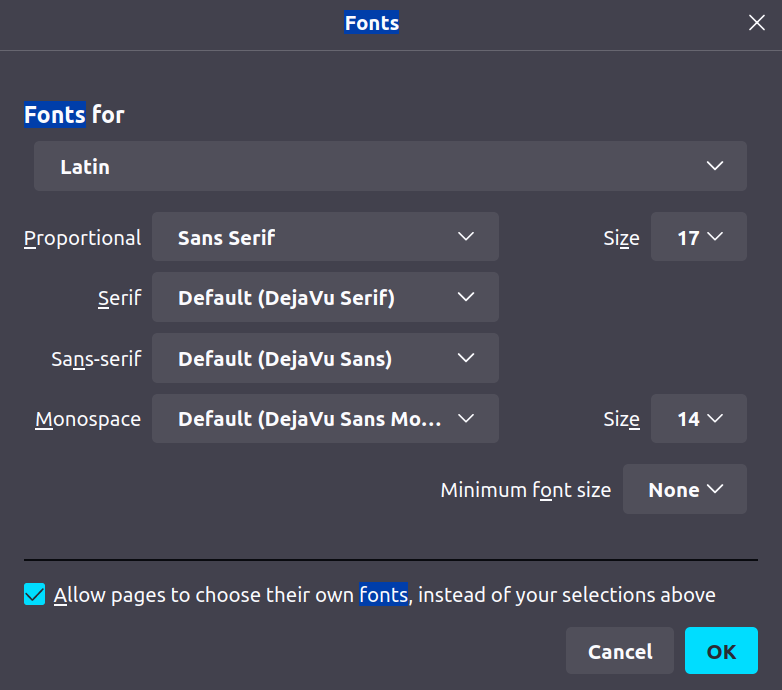The image size is (782, 690).
Task: Close the Fonts dialog with the X
Action: click(x=757, y=23)
